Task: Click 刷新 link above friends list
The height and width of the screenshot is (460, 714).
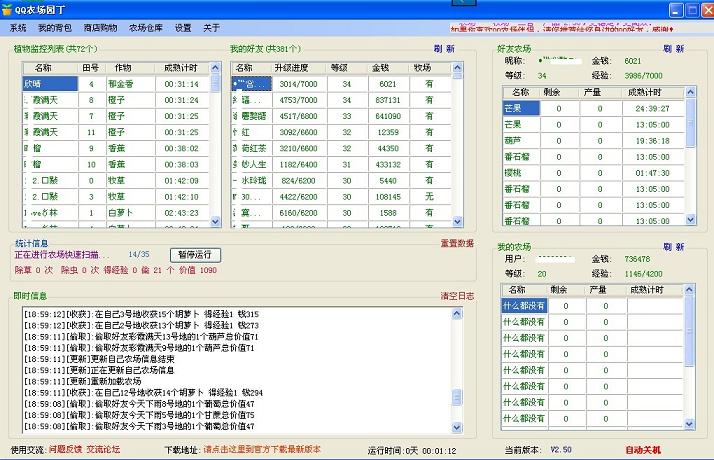Action: pyautogui.click(x=444, y=49)
